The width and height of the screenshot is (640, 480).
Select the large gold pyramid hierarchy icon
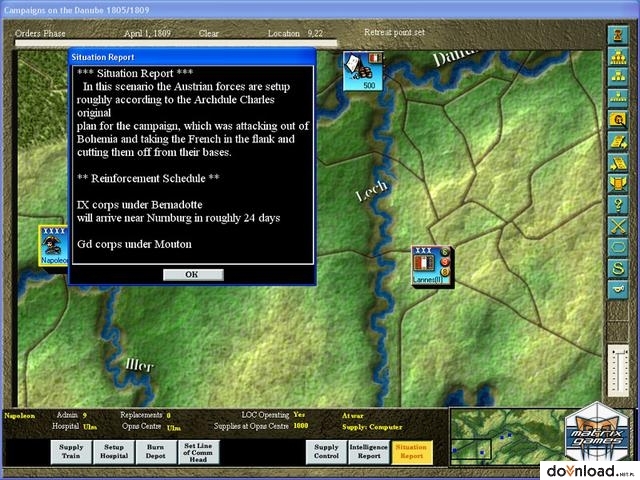(618, 56)
